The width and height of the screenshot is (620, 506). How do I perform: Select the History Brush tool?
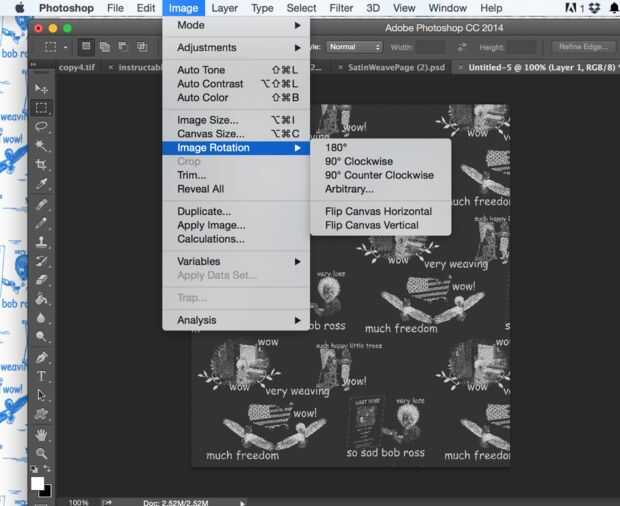click(x=41, y=261)
